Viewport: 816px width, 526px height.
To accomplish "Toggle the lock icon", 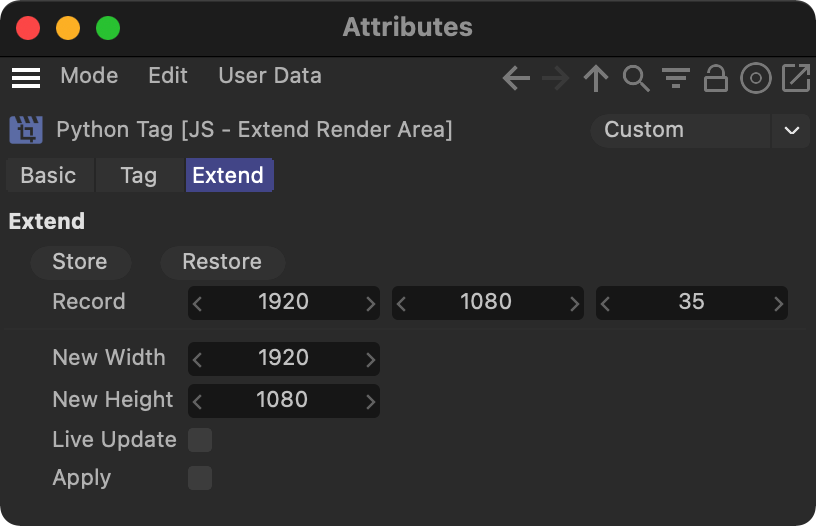I will [x=715, y=78].
